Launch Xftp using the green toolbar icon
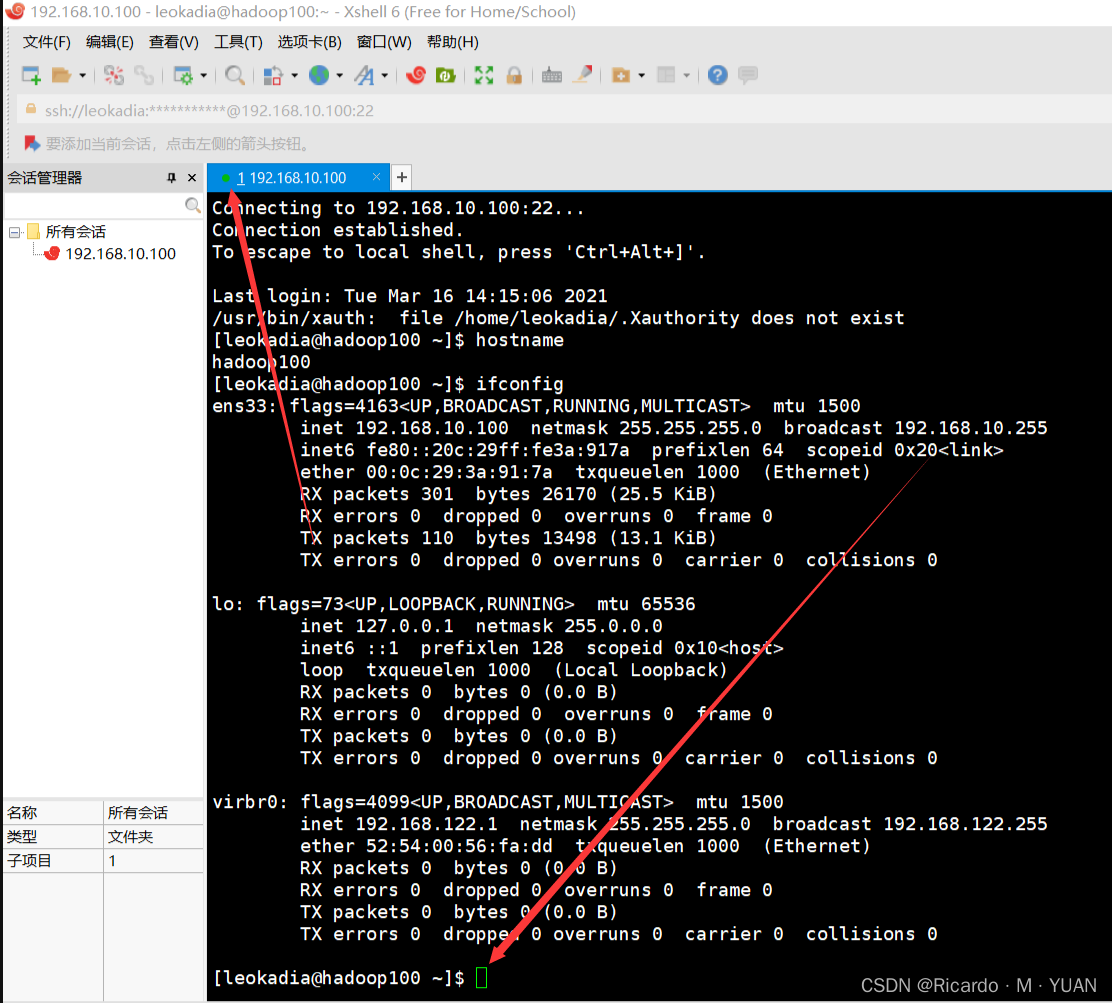Image resolution: width=1112 pixels, height=1003 pixels. pos(445,75)
